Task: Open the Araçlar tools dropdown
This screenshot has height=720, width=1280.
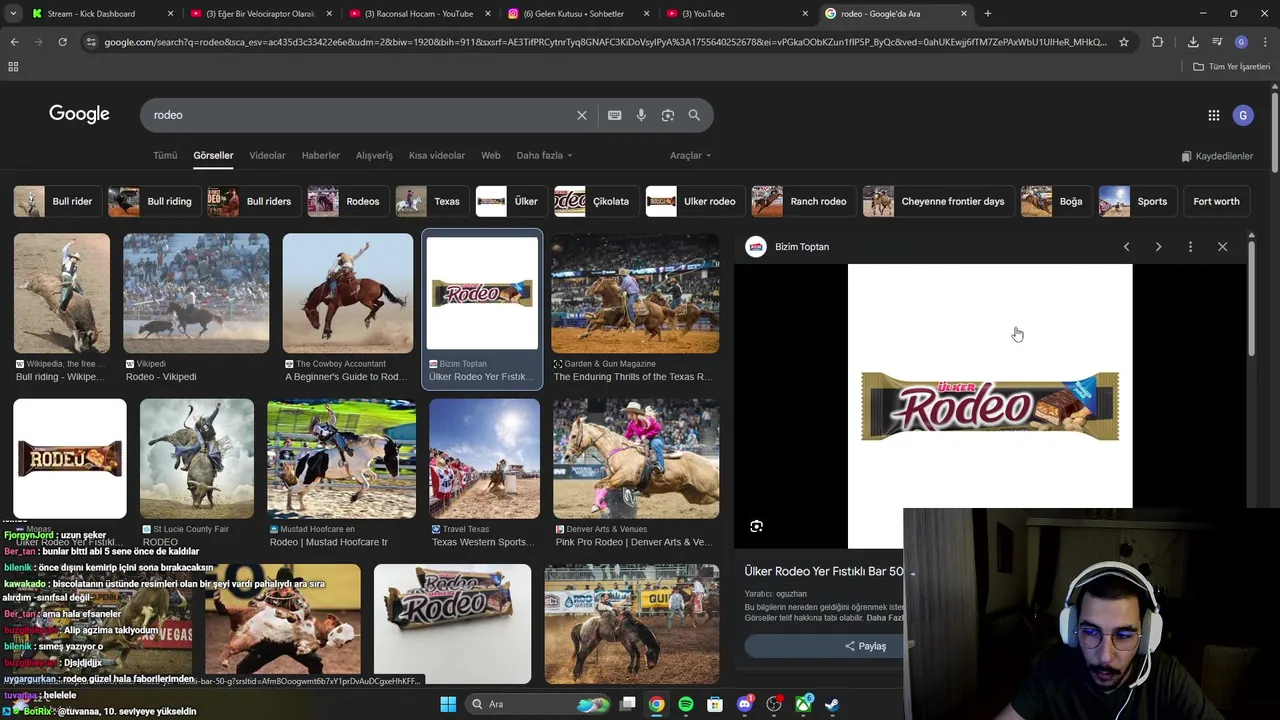Action: 690,156
